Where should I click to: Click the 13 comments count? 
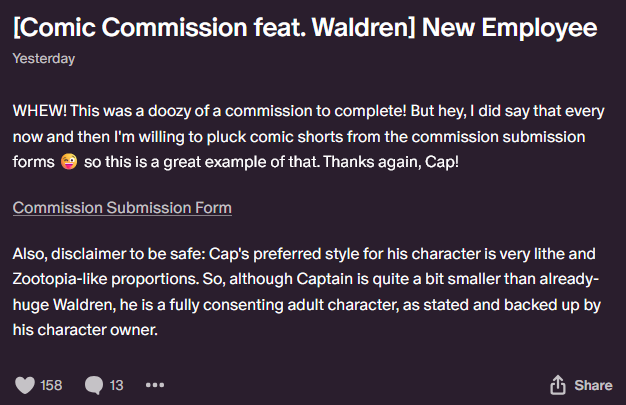coord(116,385)
